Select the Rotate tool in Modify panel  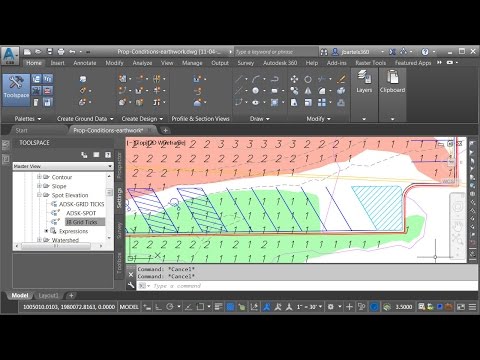click(308, 79)
